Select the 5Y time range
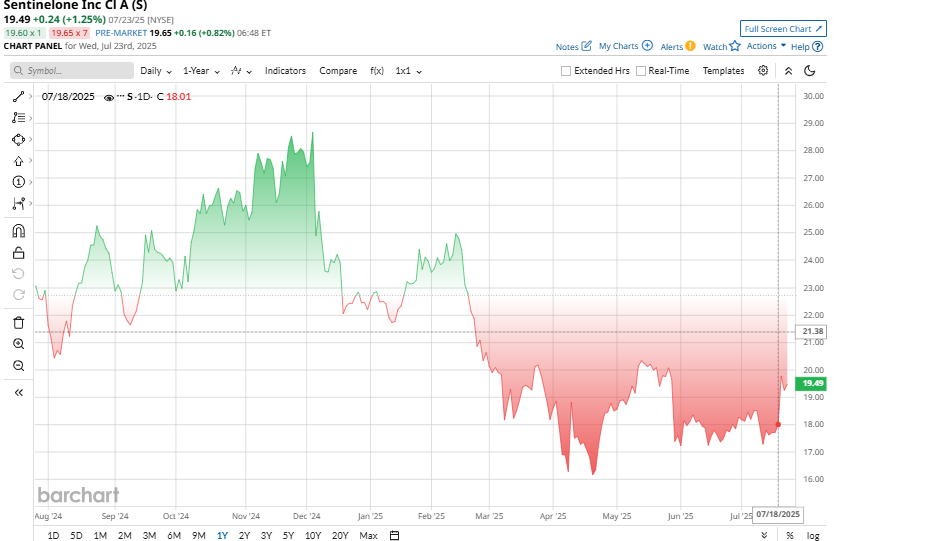This screenshot has height=541, width=928. click(288, 535)
